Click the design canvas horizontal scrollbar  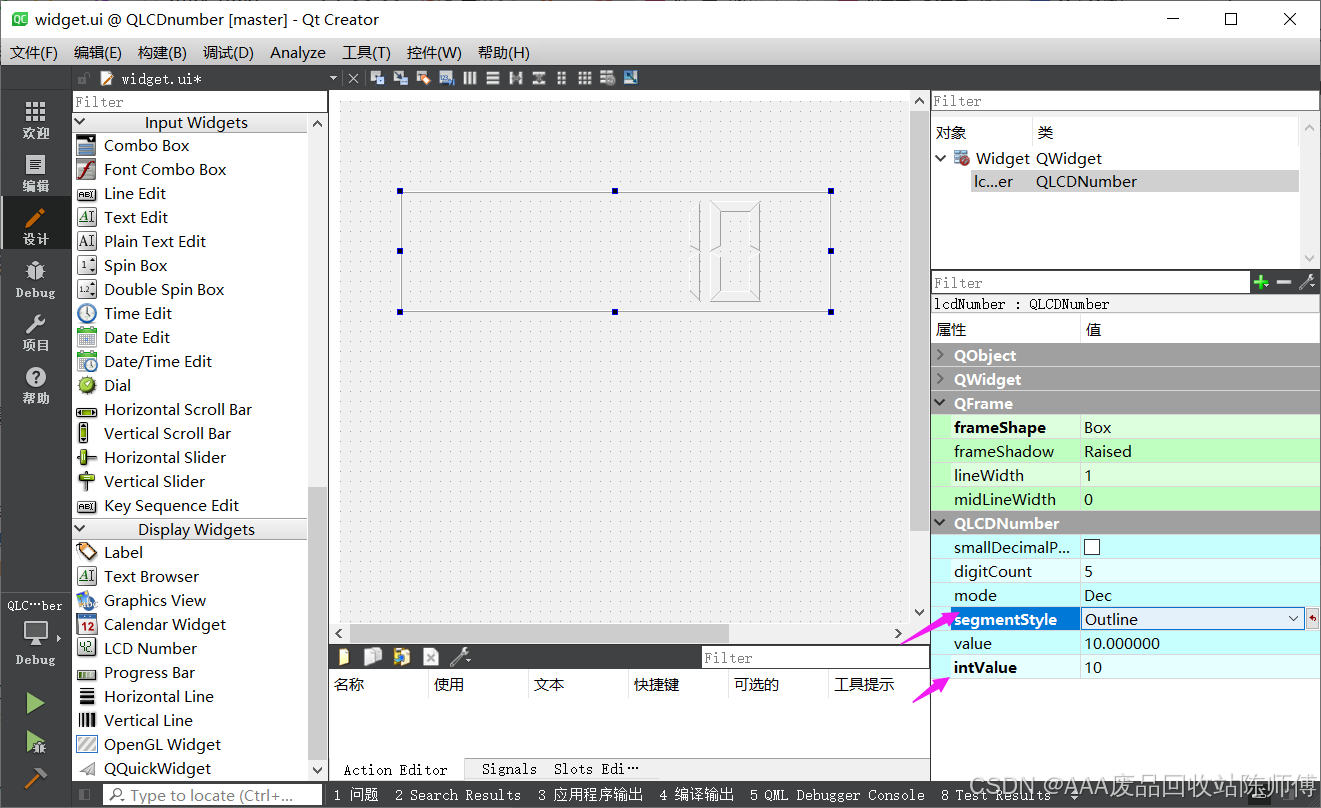coord(540,633)
